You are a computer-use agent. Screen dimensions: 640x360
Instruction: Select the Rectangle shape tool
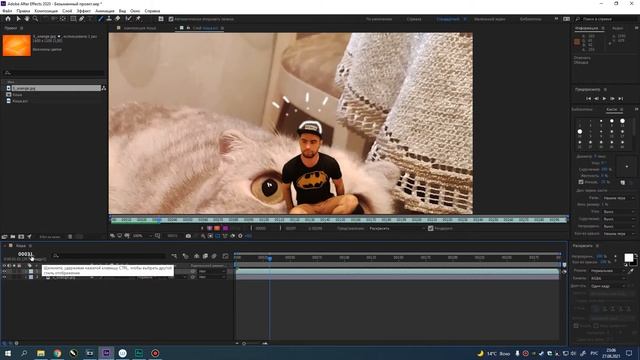click(x=73, y=19)
